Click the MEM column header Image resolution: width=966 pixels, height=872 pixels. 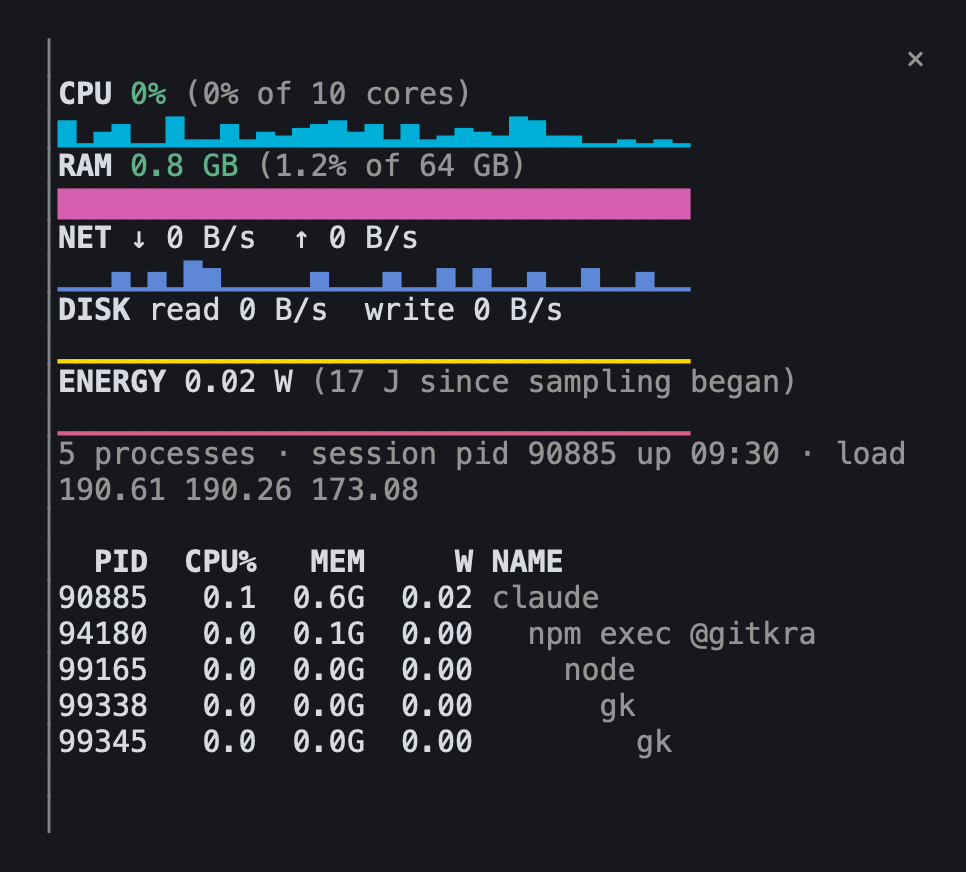tap(338, 562)
